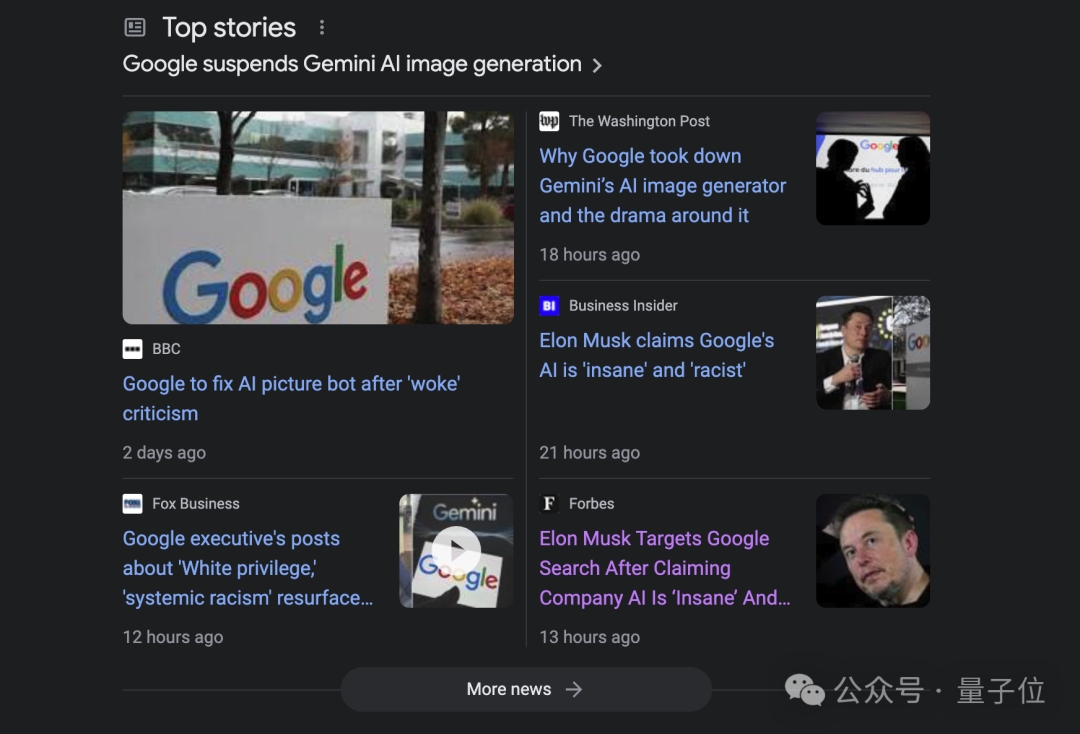Open 'Elon Musk Targets Google Search' Forbes article
The width and height of the screenshot is (1080, 734).
pos(664,568)
